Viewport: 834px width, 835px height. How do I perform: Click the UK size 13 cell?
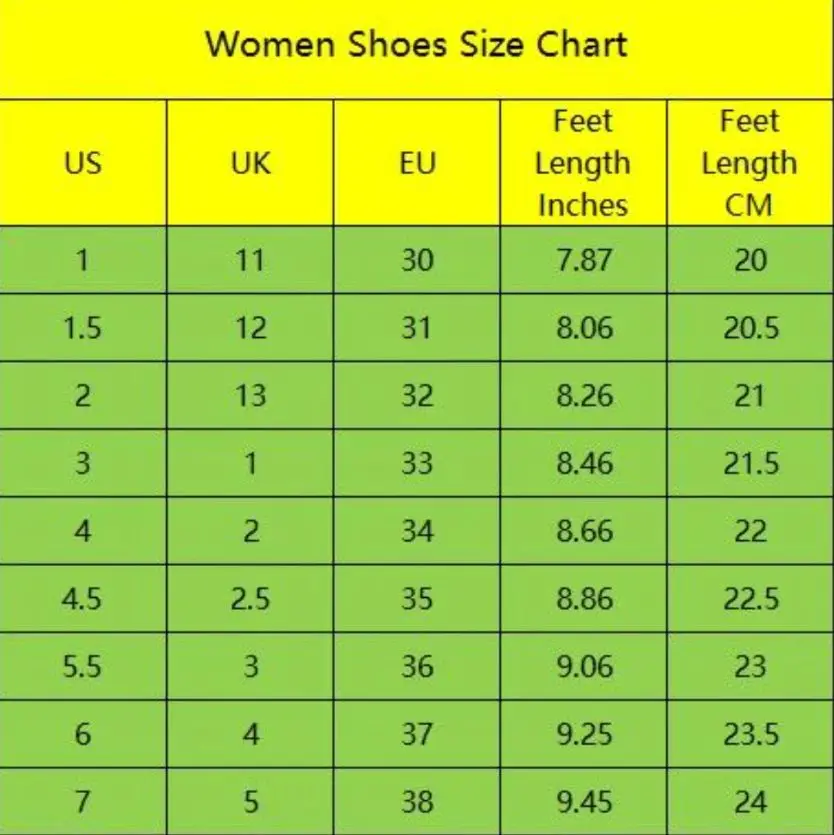pos(250,396)
